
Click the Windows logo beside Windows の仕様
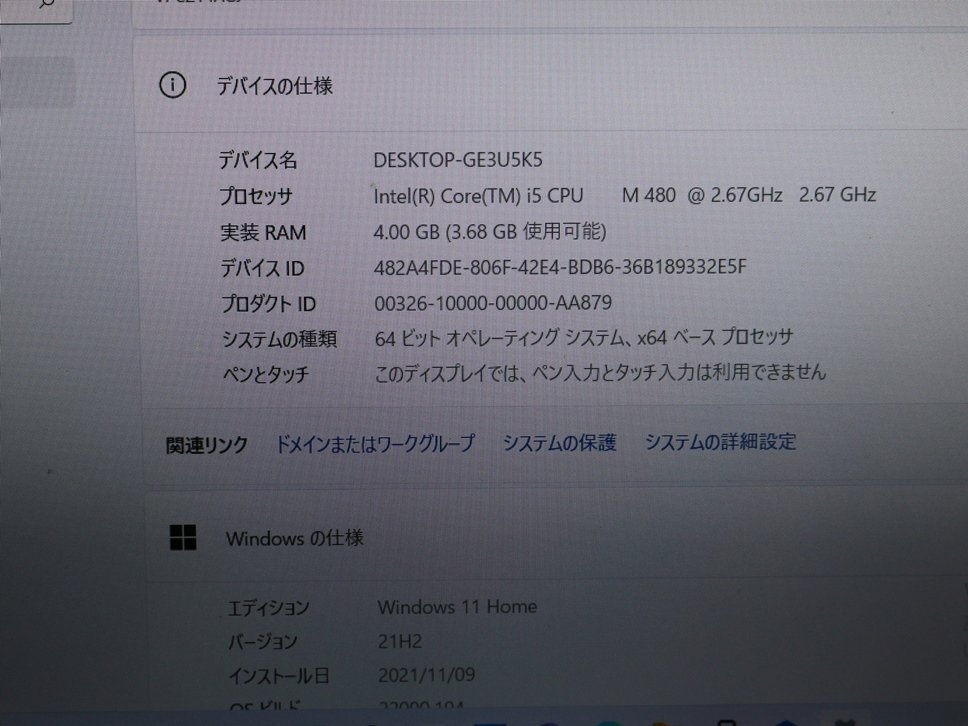(x=183, y=538)
